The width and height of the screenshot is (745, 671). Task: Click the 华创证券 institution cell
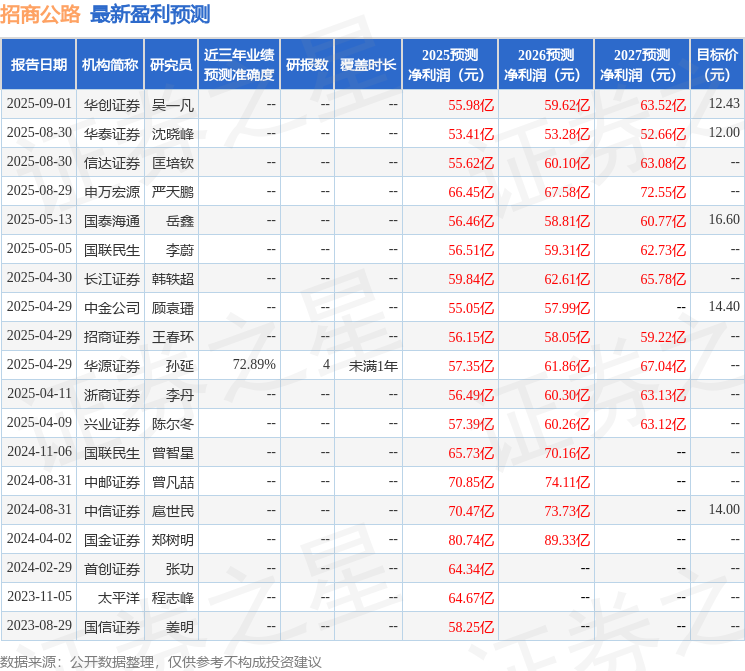pyautogui.click(x=112, y=105)
